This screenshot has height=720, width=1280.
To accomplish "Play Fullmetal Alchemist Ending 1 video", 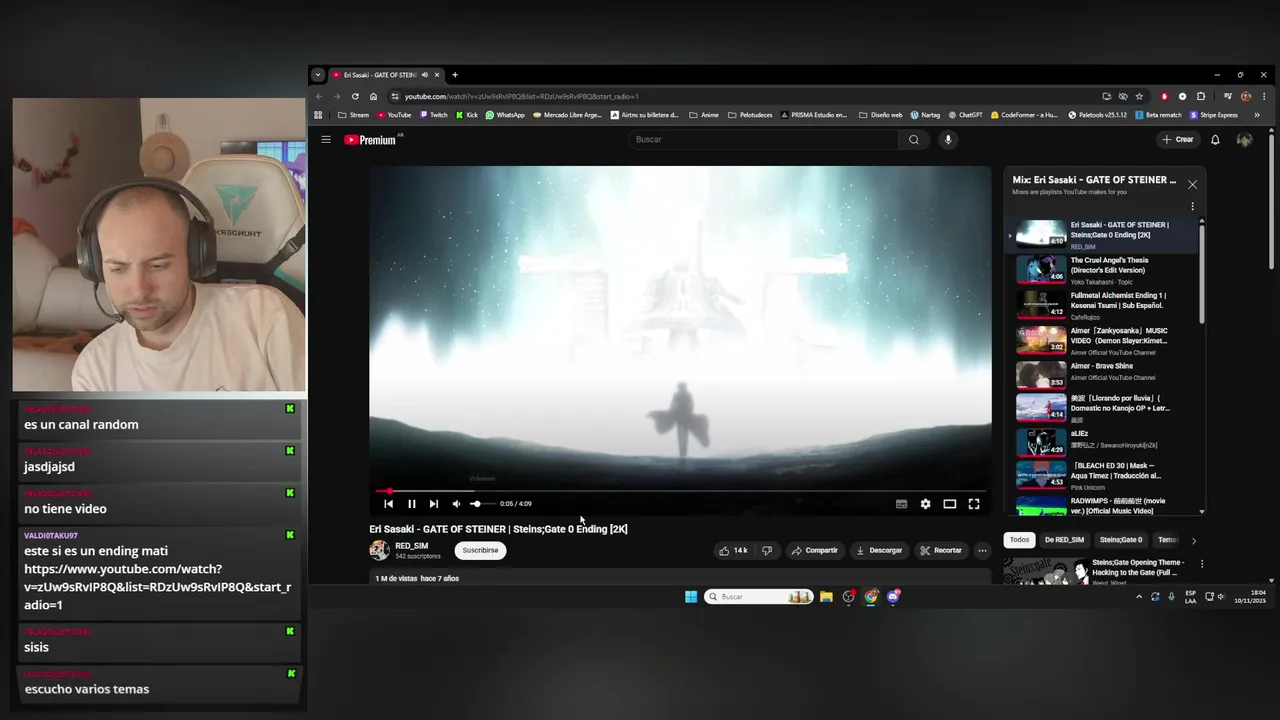I will tap(1104, 305).
